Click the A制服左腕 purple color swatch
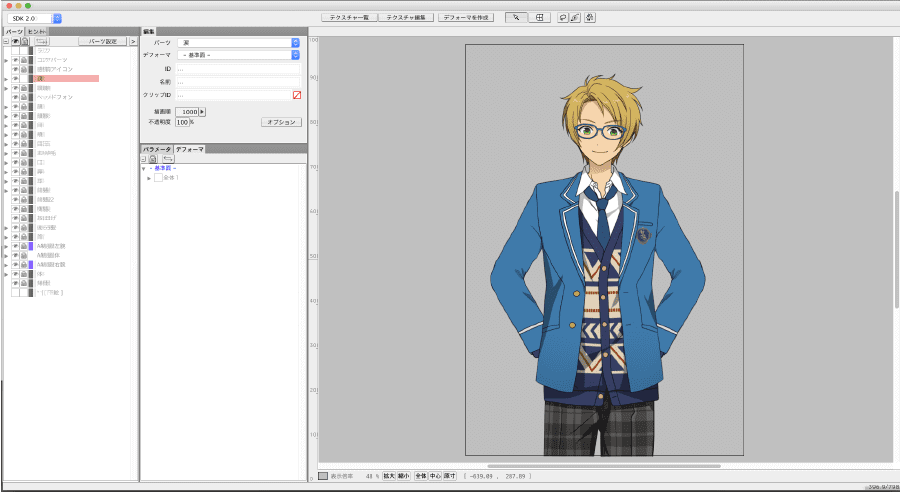900x492 pixels. tap(31, 246)
